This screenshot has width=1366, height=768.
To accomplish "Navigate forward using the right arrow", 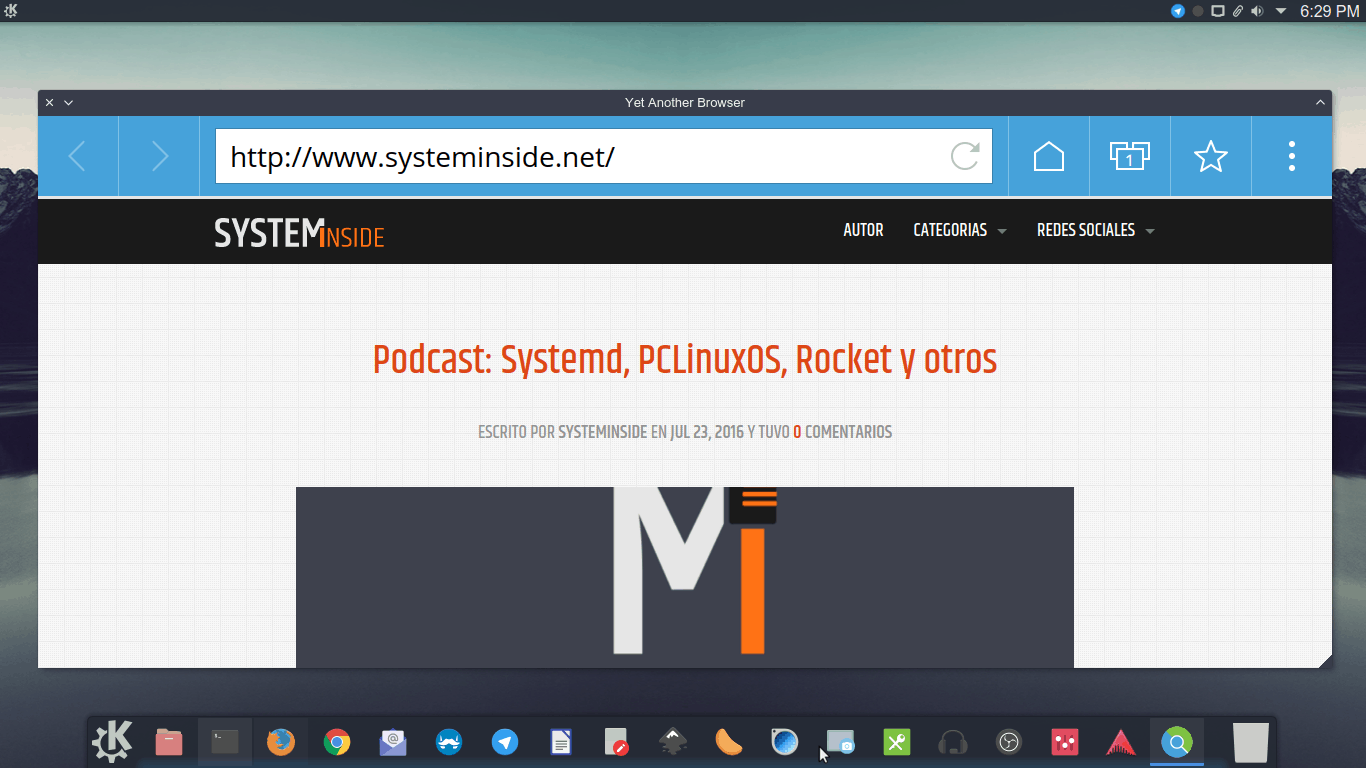I will tap(158, 156).
